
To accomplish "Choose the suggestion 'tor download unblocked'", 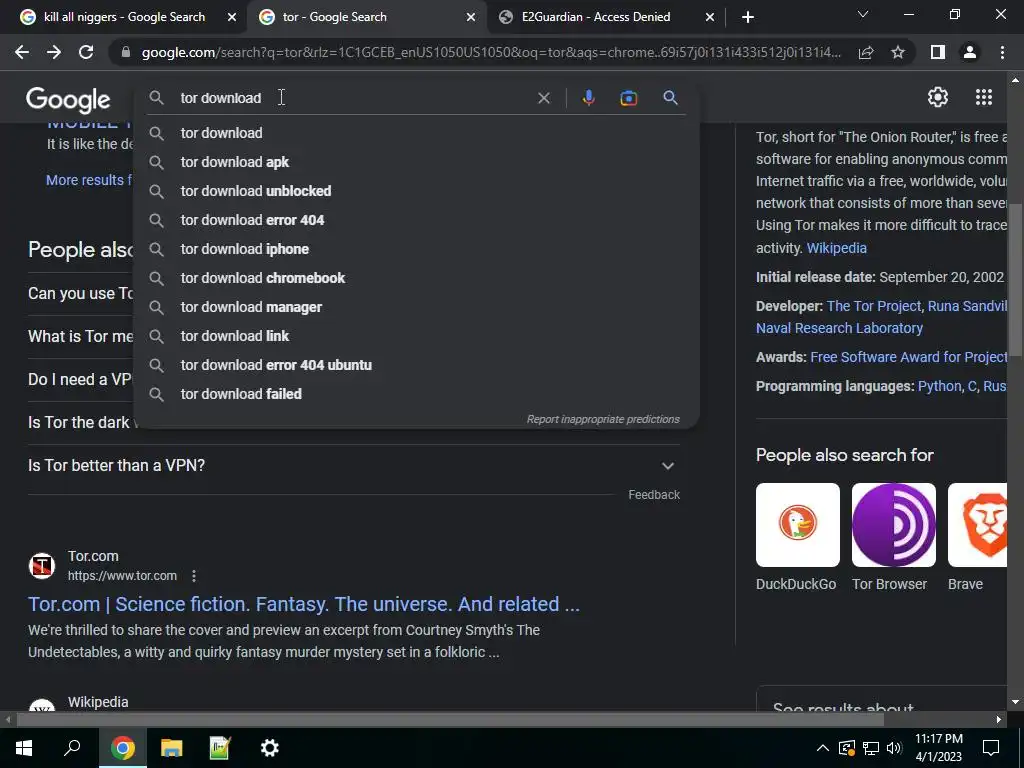I will (417, 191).
